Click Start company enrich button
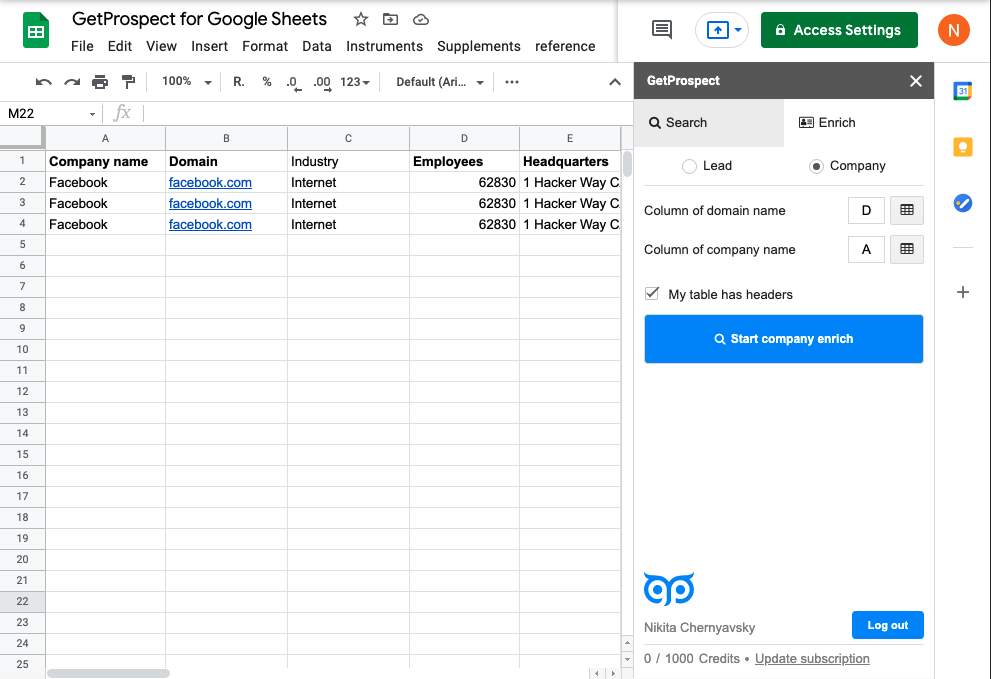The height and width of the screenshot is (679, 991). pyautogui.click(x=783, y=339)
